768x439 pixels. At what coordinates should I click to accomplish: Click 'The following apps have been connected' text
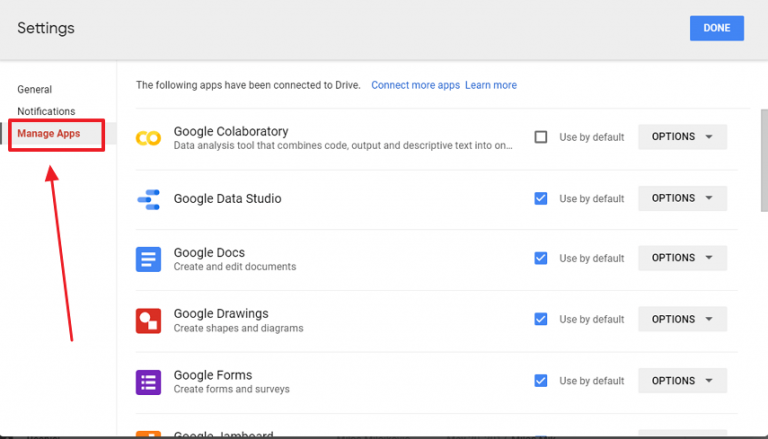(x=248, y=85)
